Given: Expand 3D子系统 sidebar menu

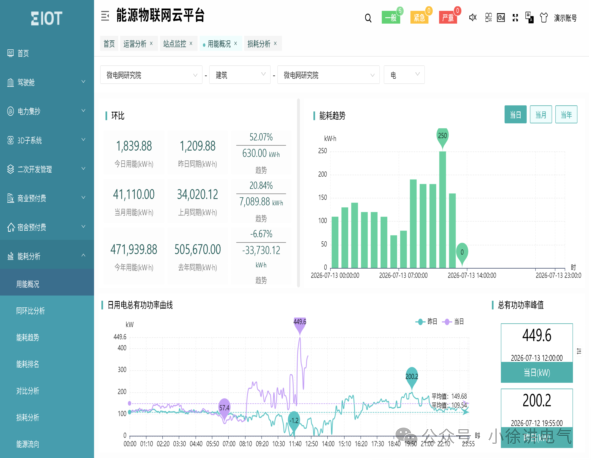Looking at the screenshot, I should point(47,140).
